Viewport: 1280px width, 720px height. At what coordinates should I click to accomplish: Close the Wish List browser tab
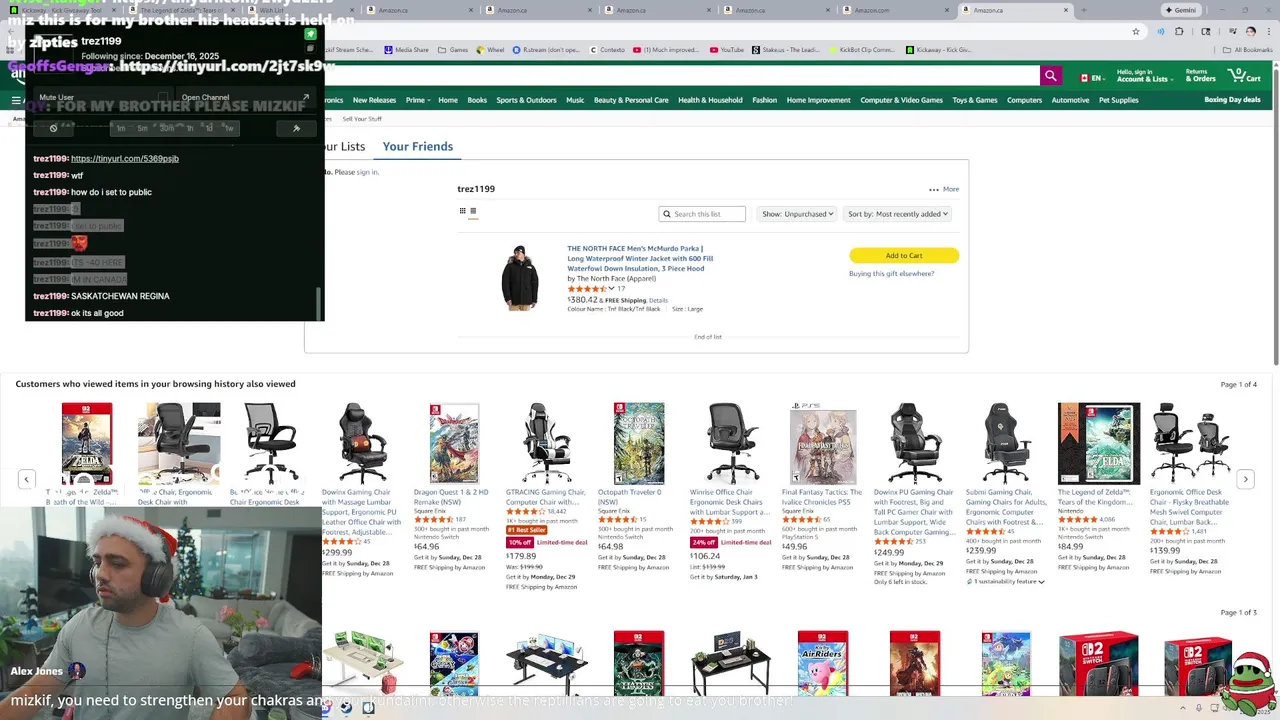(350, 10)
